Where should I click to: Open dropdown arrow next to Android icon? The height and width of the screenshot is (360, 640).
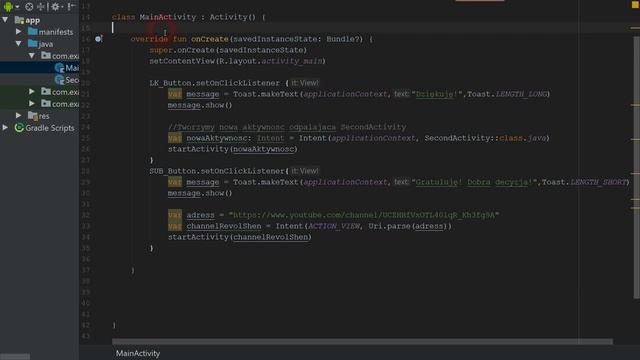pyautogui.click(x=17, y=7)
